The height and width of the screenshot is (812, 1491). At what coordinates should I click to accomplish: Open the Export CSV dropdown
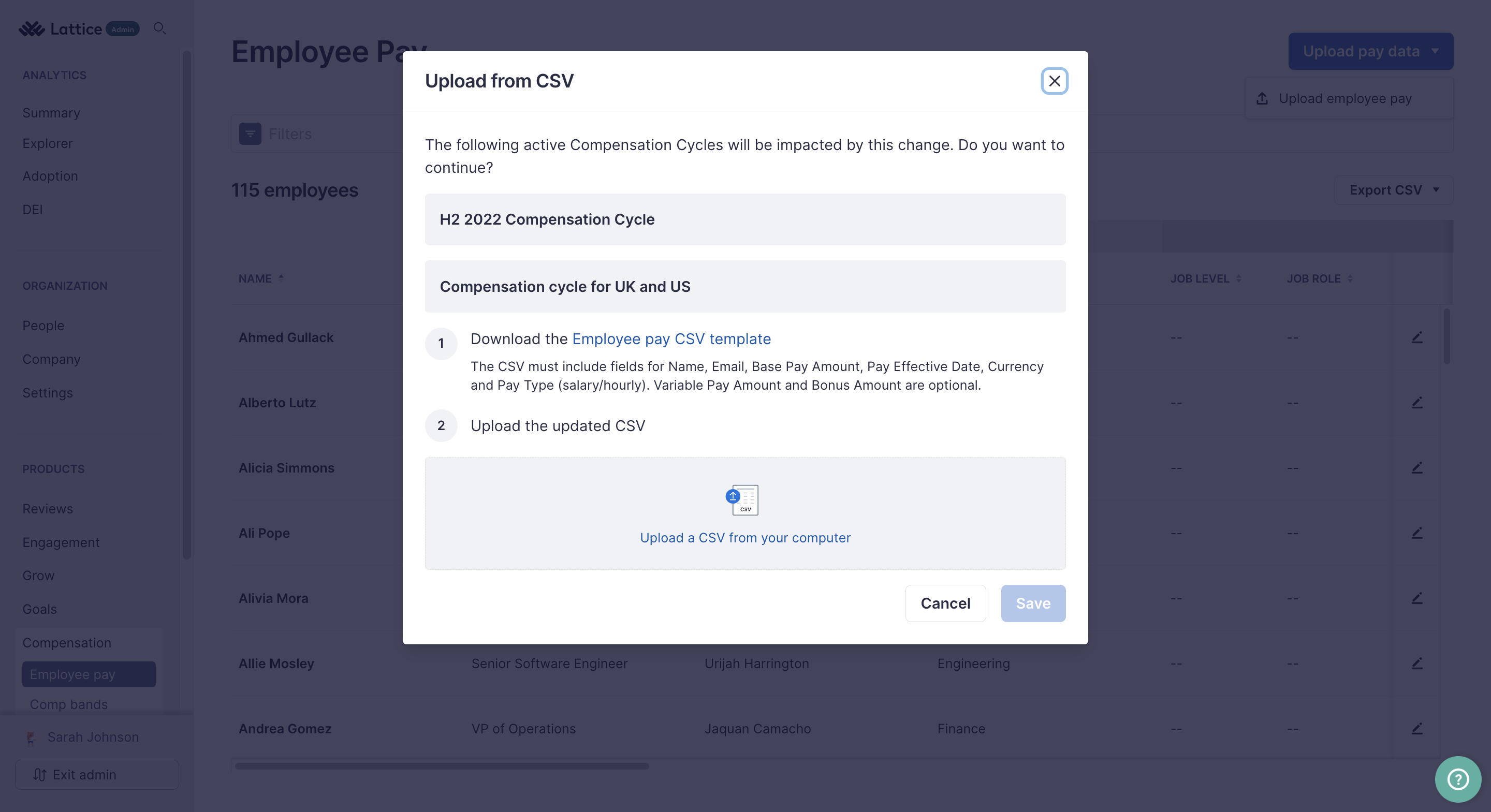point(1394,190)
